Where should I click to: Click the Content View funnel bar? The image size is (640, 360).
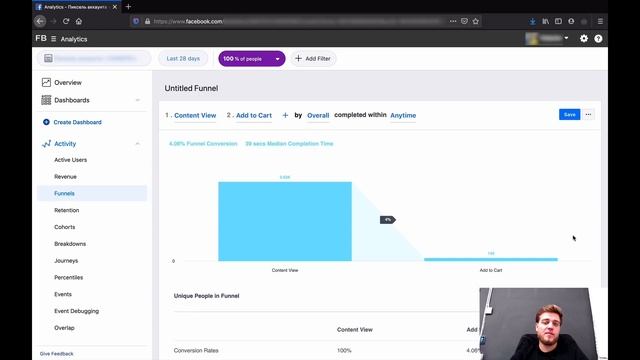coord(285,221)
